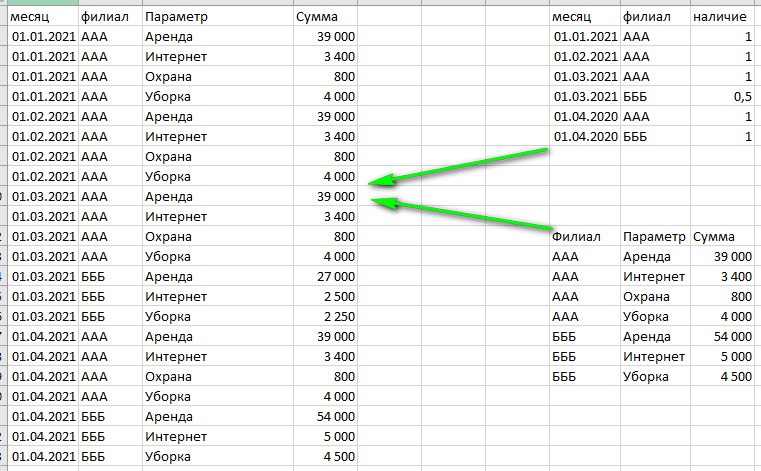
Task: Click 5 000 in the 01.04.2021 БББ Интернет row
Action: (339, 437)
